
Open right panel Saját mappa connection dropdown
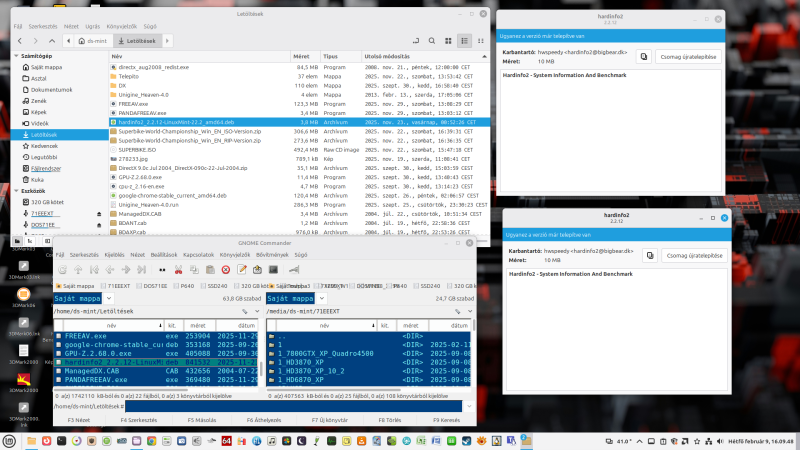(x=322, y=298)
